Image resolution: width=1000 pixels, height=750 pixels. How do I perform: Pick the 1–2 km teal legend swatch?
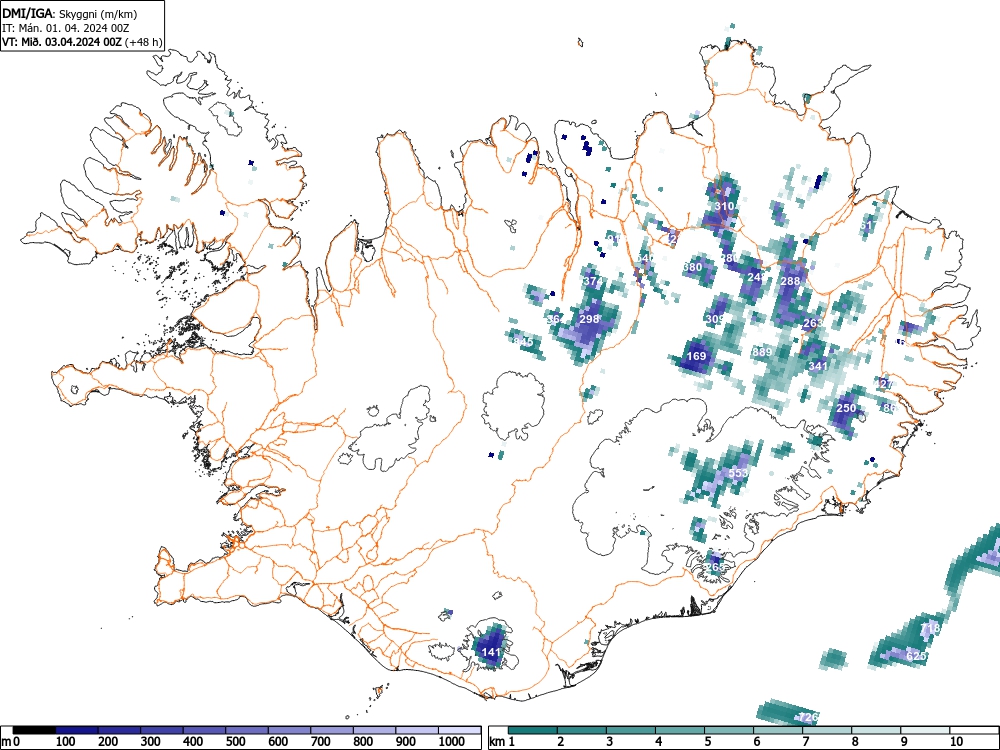point(533,730)
